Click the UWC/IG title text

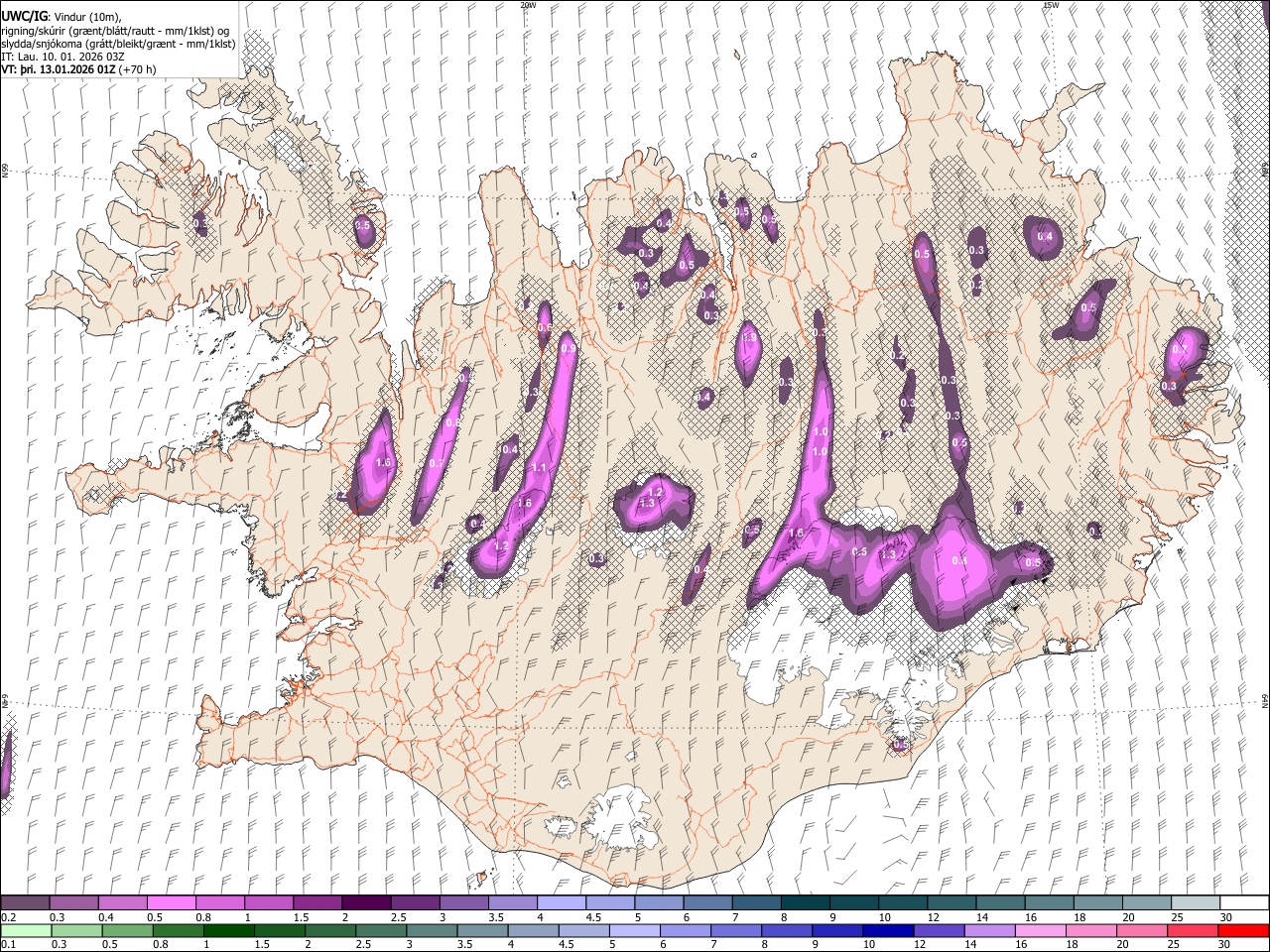[x=23, y=17]
